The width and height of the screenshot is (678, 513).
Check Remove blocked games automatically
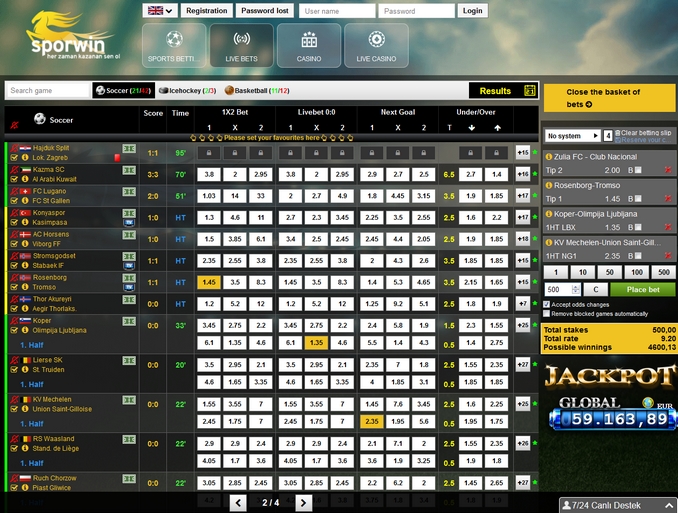547,314
